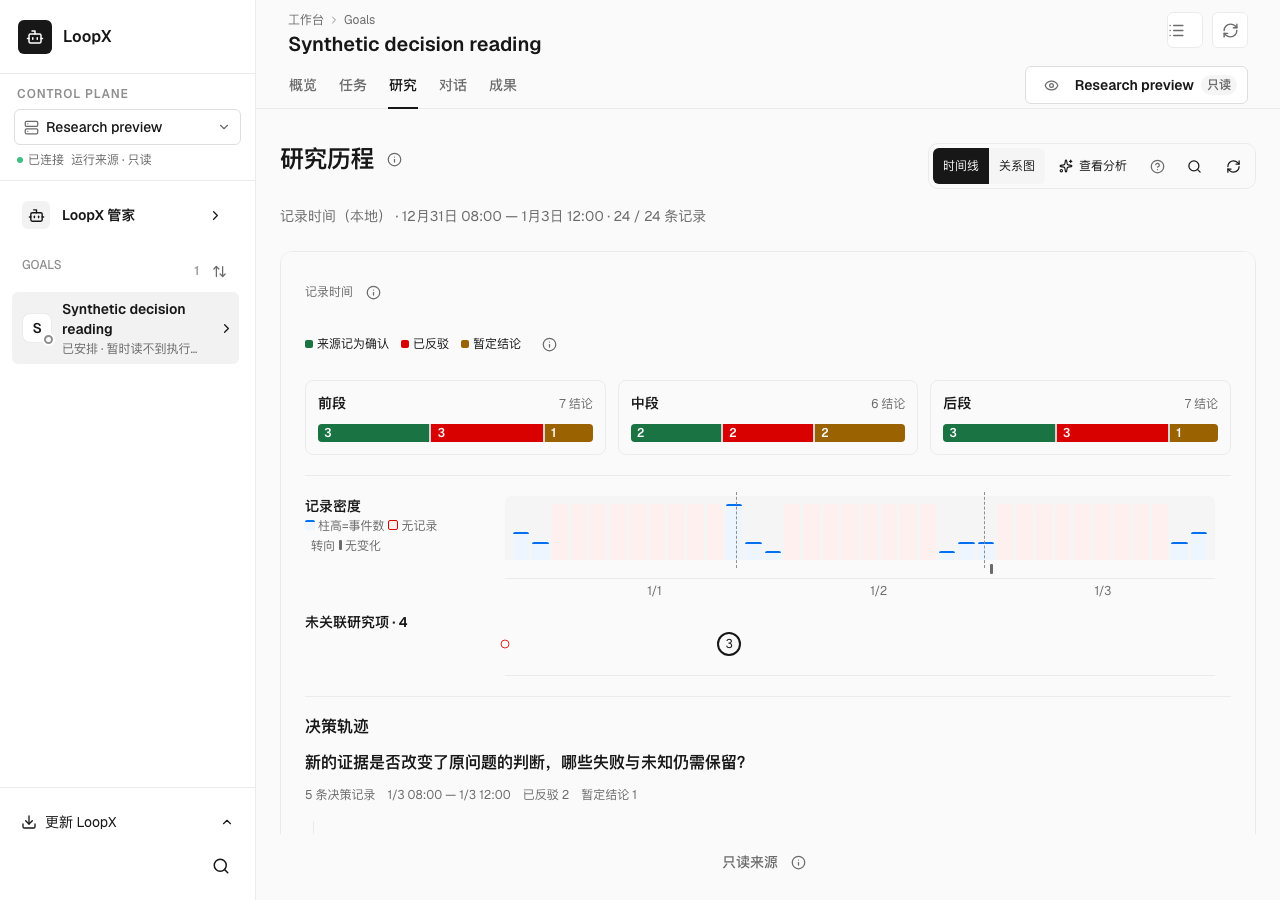
Task: Click the 6 结论 count in 中段
Action: coord(888,404)
